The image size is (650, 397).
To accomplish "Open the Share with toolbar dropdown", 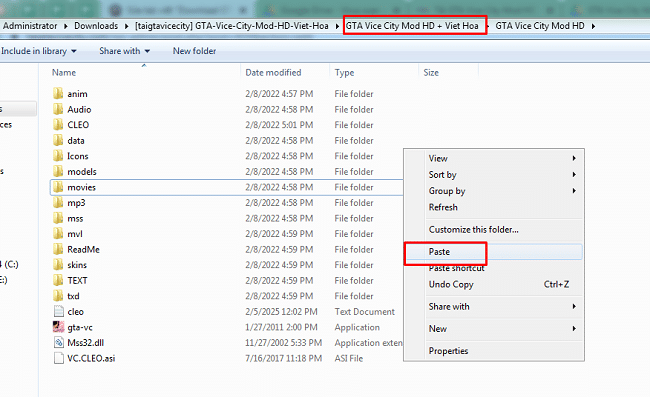I will click(124, 51).
